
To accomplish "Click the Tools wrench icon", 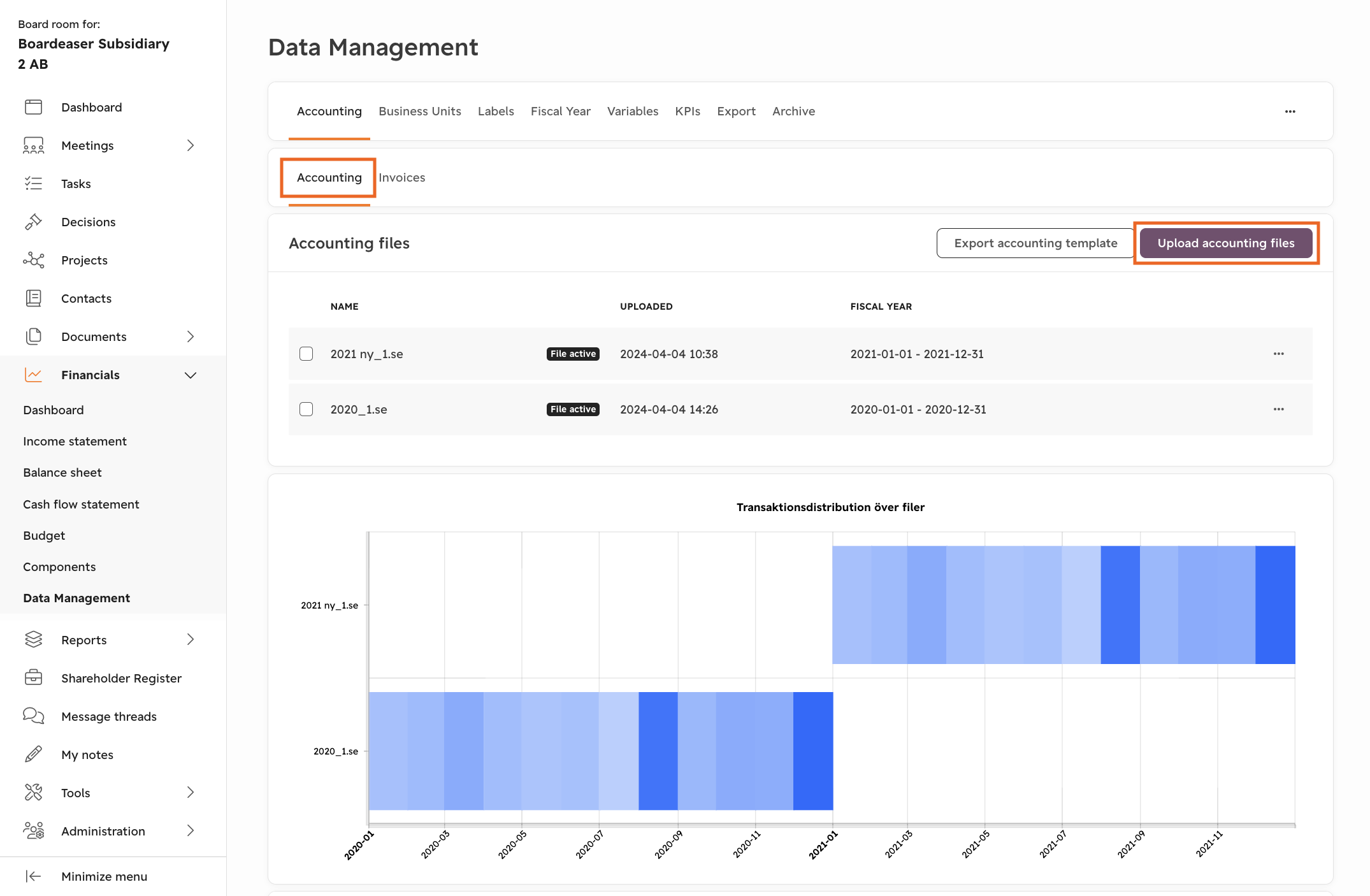I will tap(33, 792).
